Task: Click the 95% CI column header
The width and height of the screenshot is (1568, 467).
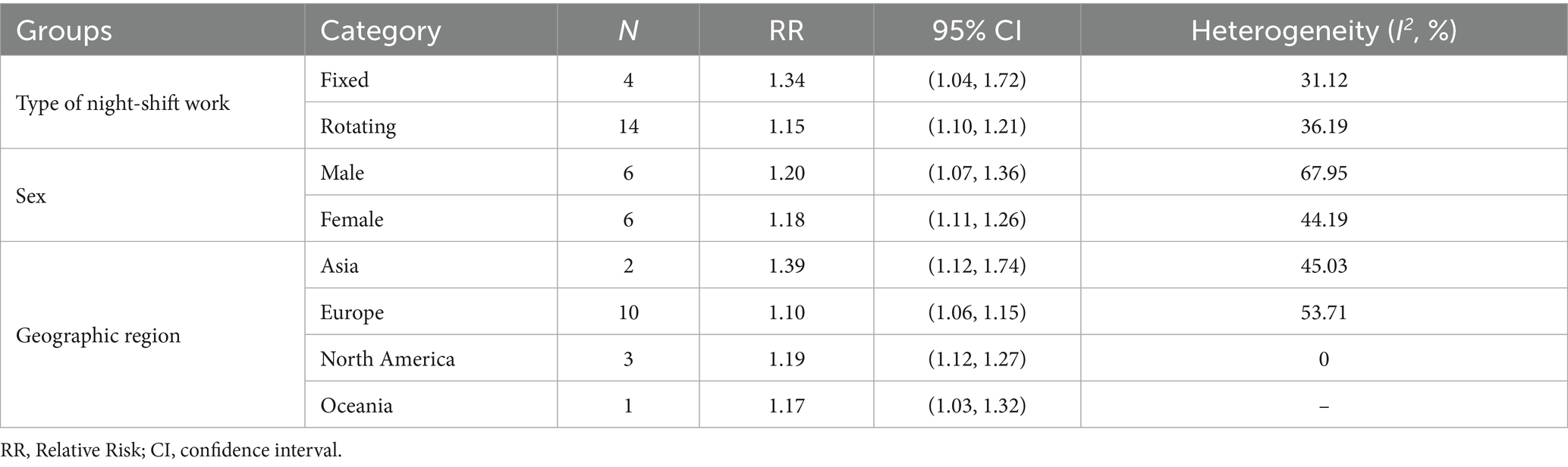Action: [977, 31]
